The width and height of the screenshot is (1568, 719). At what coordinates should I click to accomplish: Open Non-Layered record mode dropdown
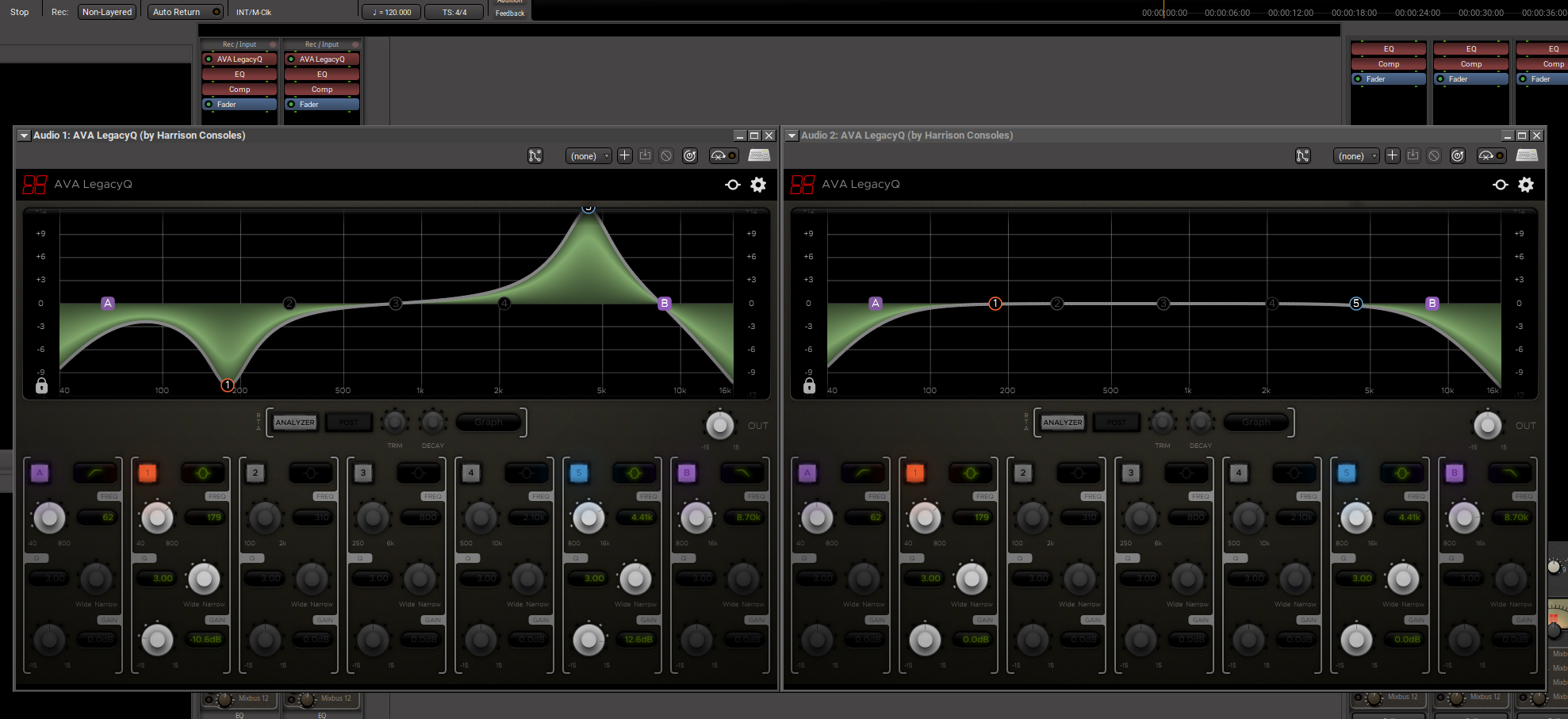coord(107,12)
